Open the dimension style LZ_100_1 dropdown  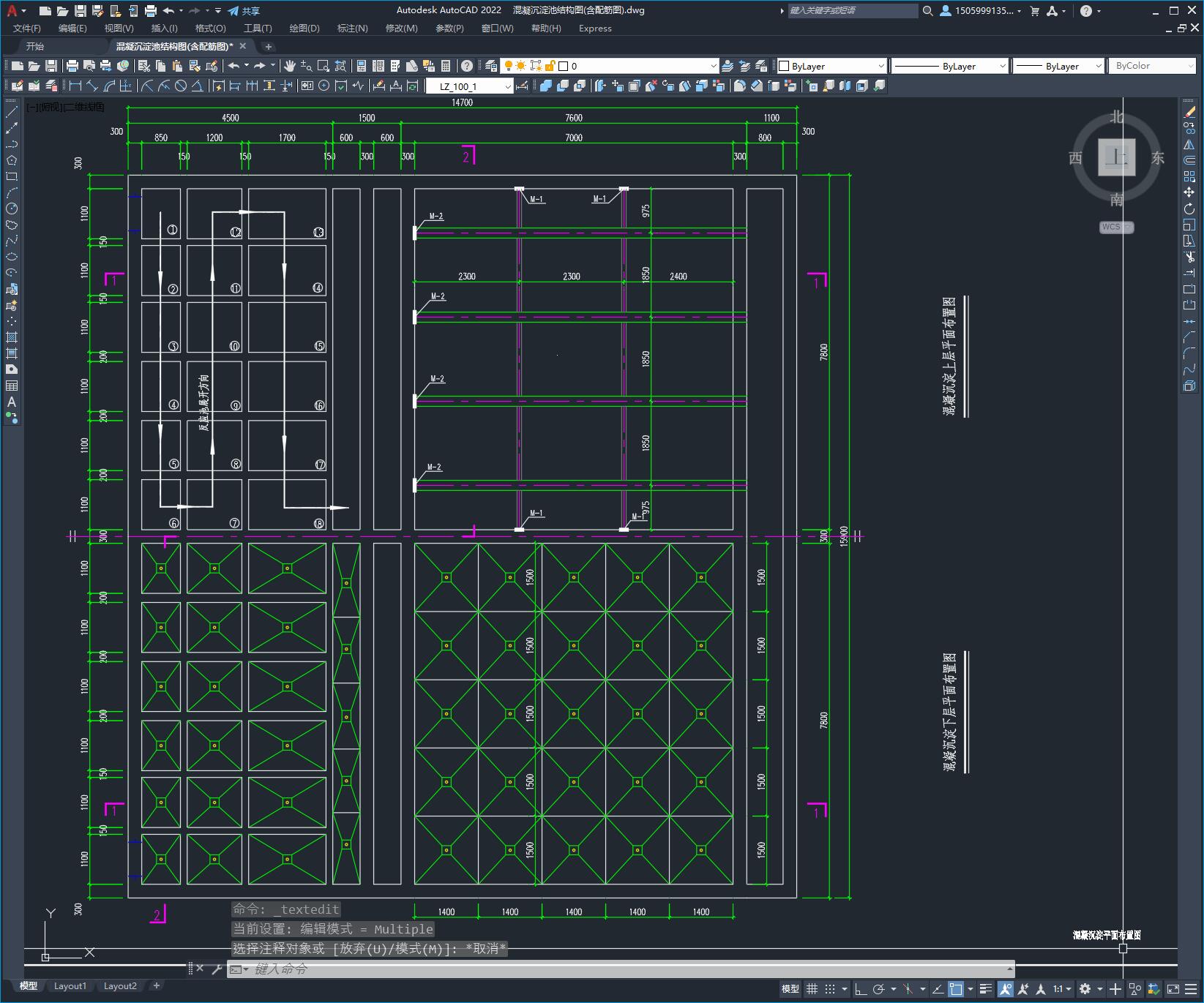pyautogui.click(x=469, y=86)
